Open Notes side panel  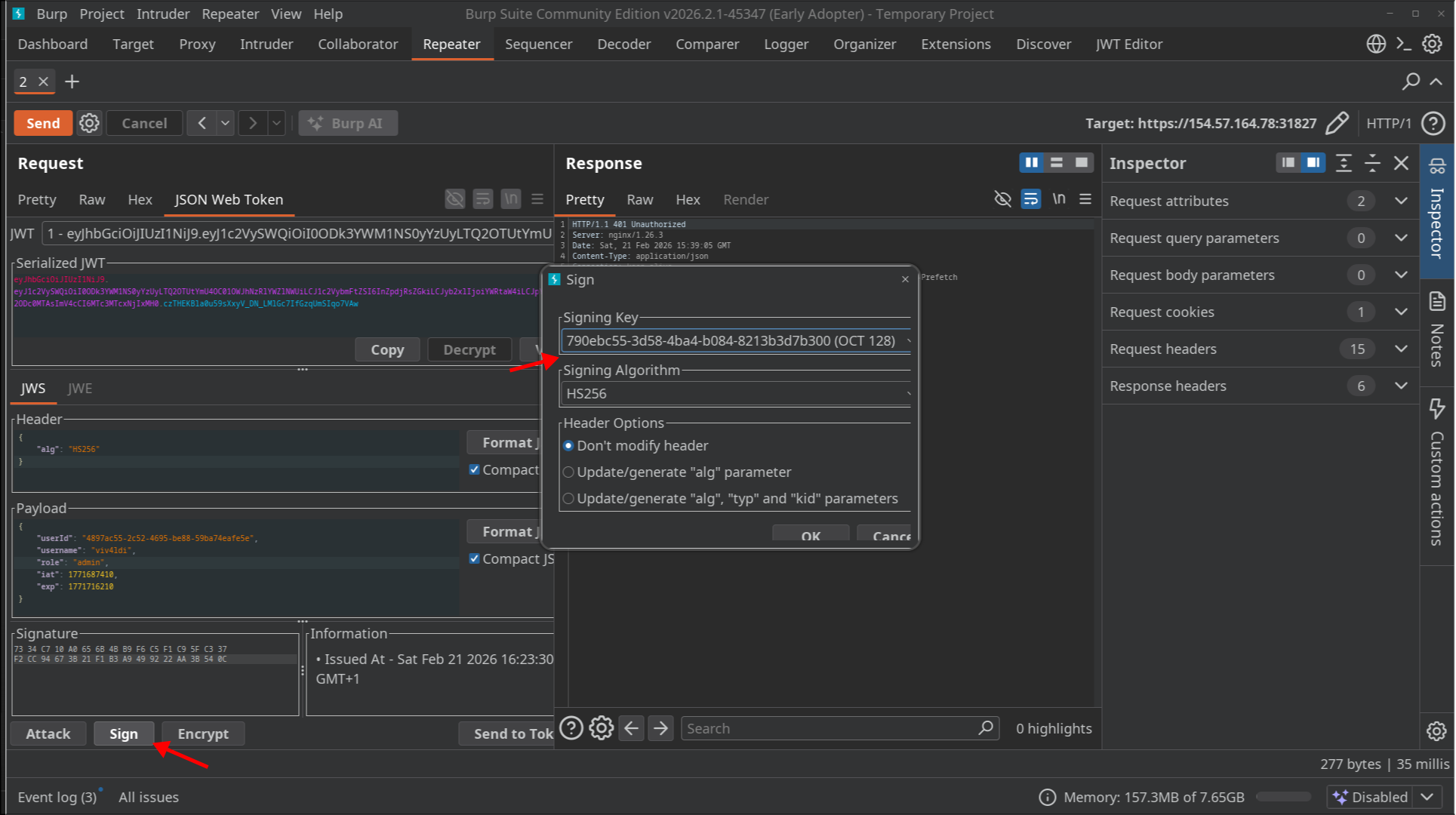pyautogui.click(x=1437, y=329)
